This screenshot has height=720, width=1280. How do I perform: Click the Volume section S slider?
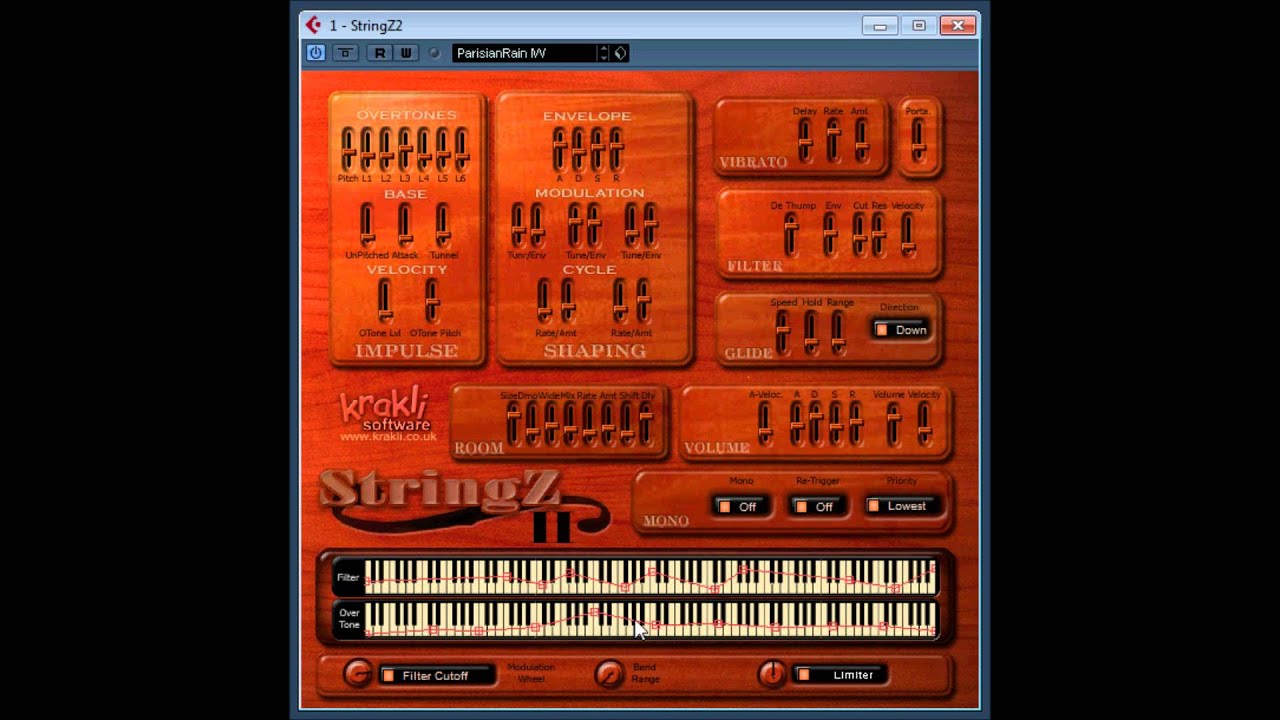tap(835, 424)
